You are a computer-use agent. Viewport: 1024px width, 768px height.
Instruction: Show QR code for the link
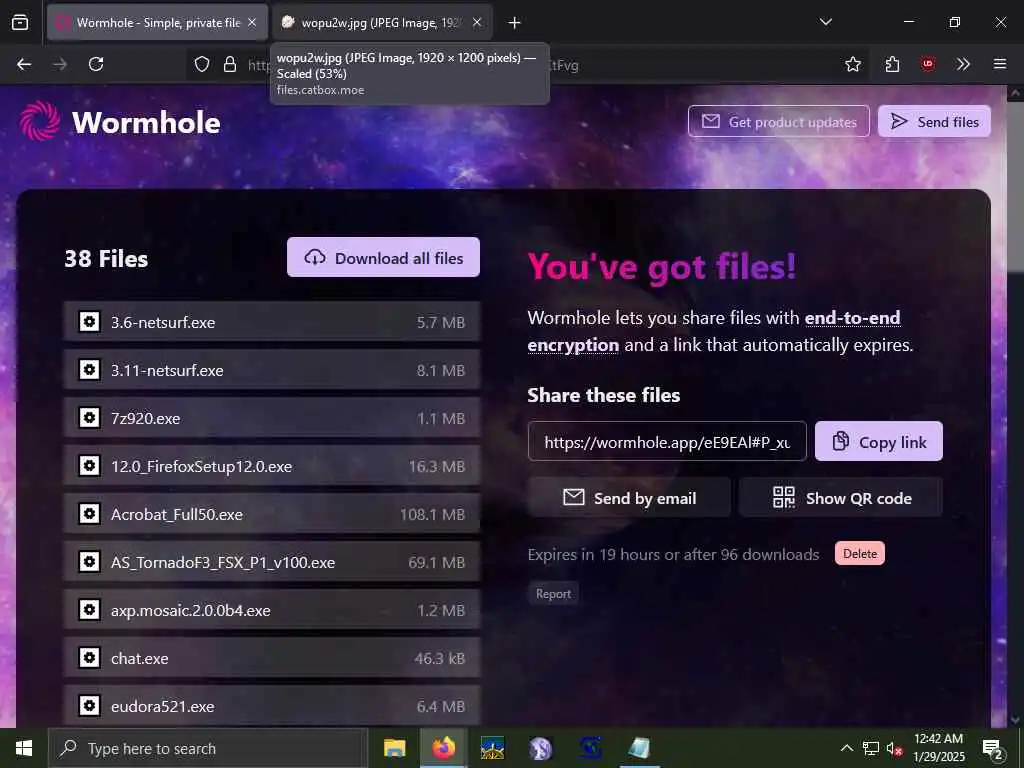click(841, 498)
